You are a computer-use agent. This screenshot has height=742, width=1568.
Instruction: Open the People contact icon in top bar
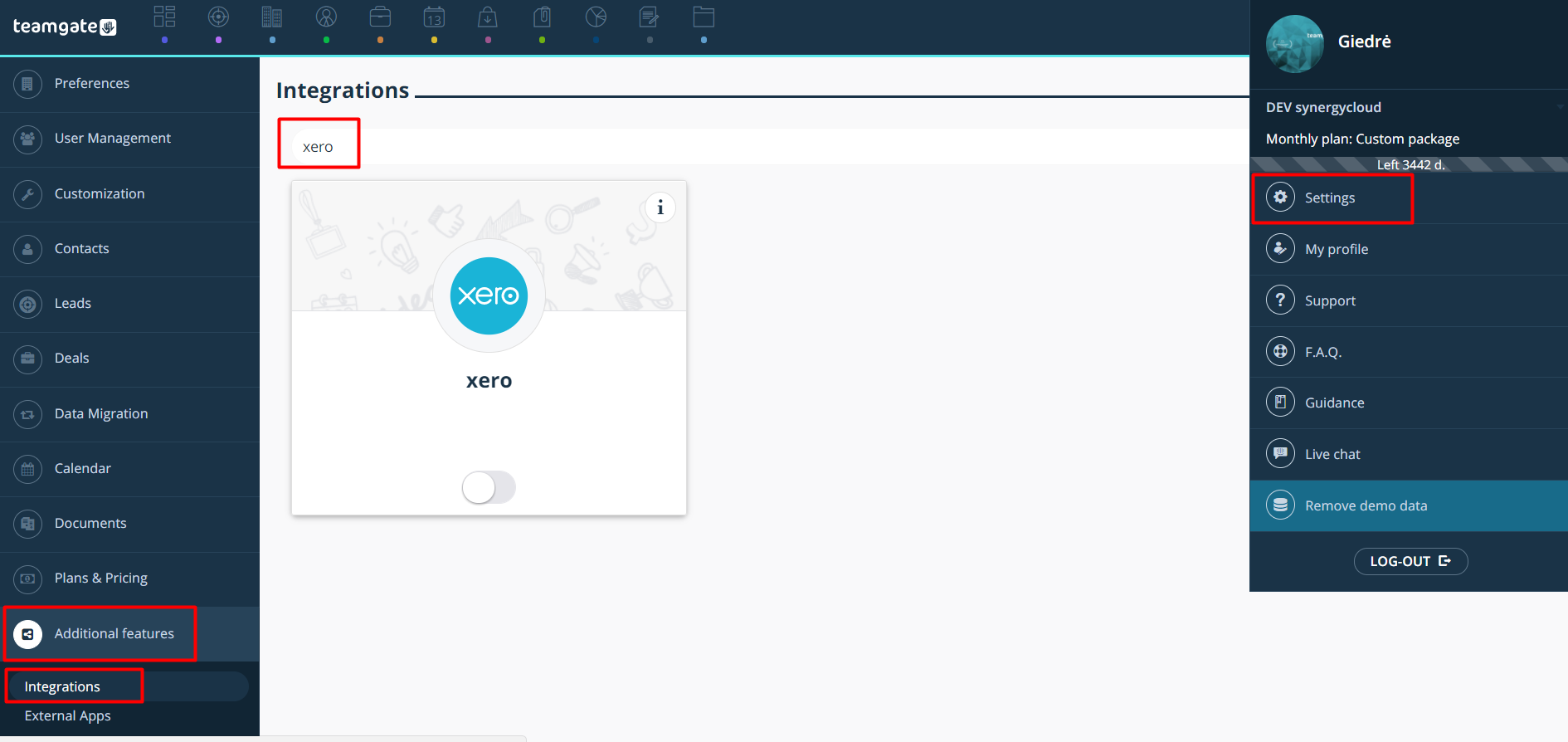click(x=326, y=17)
